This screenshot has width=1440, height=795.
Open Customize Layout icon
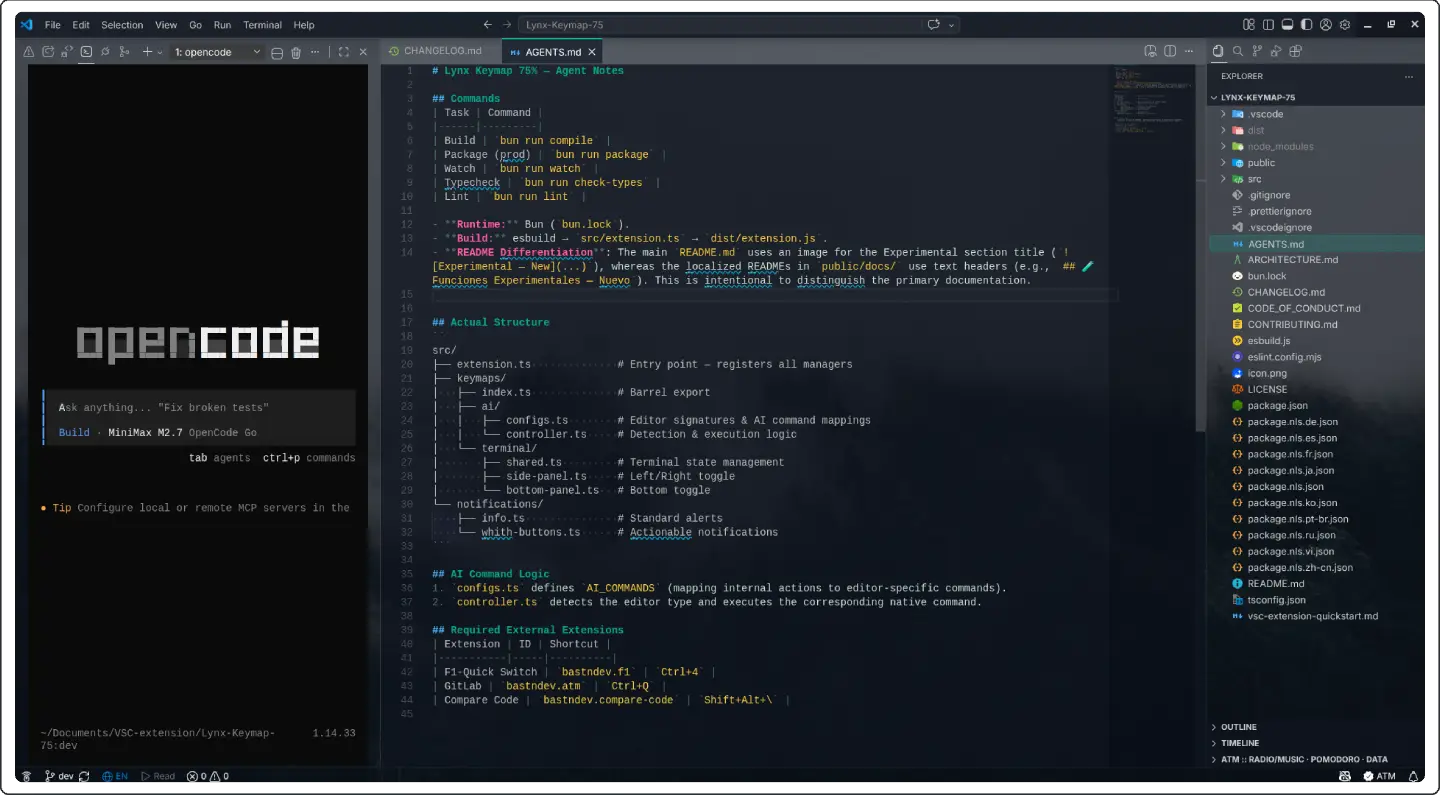[1248, 25]
